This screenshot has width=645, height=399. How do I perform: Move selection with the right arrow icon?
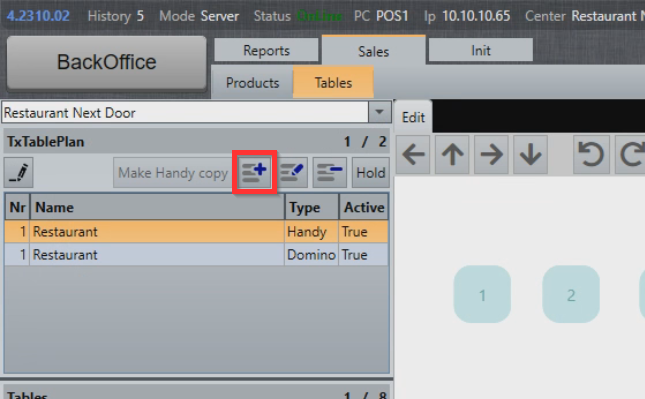pyautogui.click(x=491, y=155)
